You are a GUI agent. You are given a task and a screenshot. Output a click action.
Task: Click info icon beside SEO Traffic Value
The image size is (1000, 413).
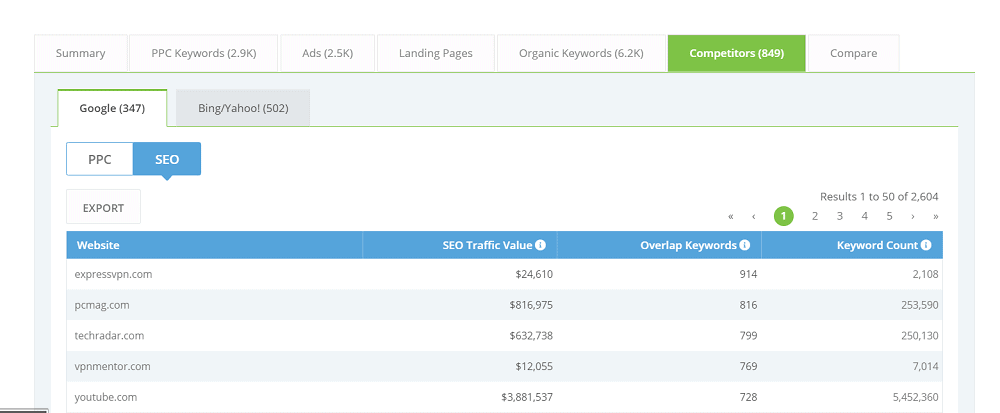pos(540,245)
